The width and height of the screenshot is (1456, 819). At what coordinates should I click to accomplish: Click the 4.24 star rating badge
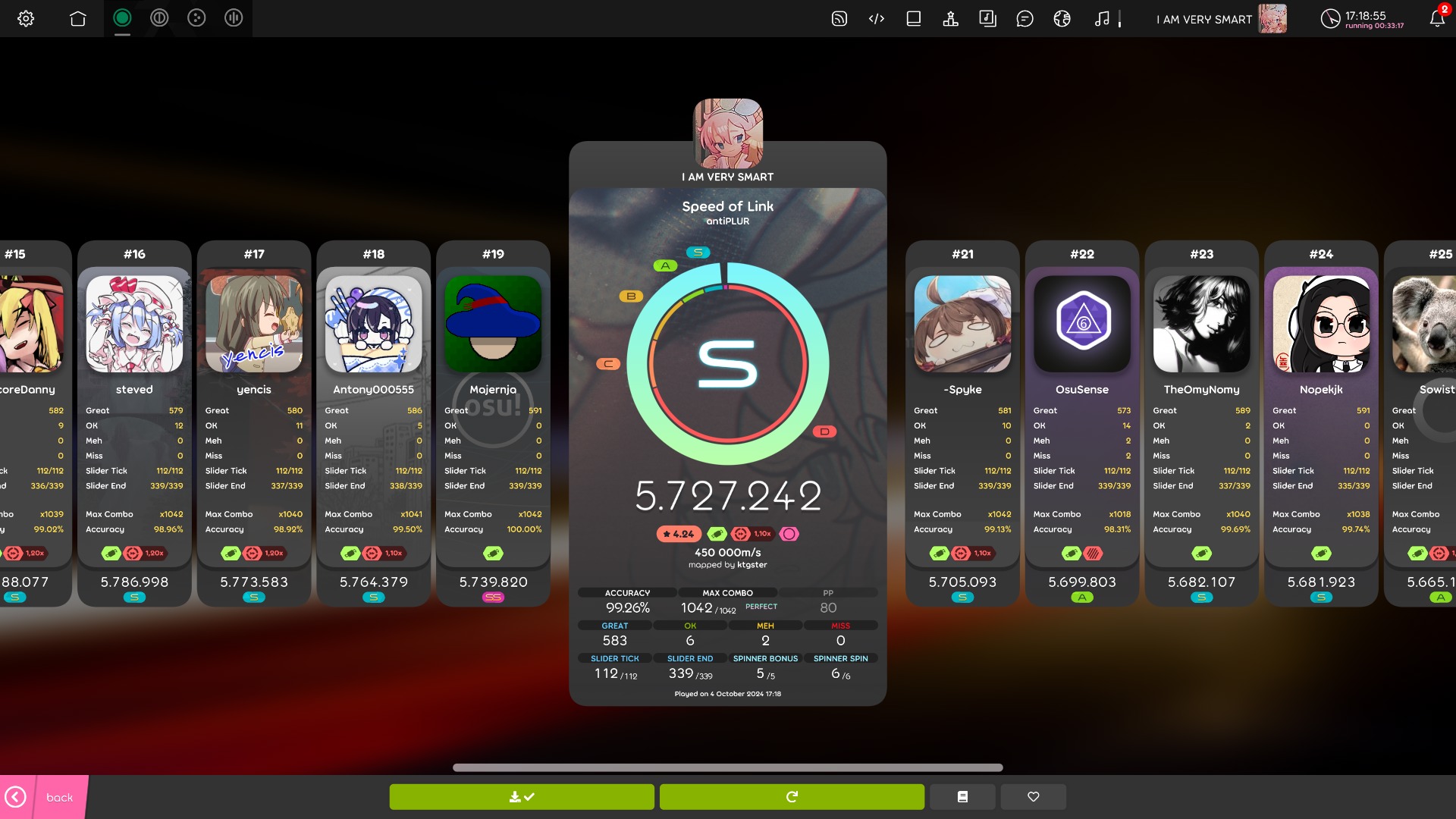[679, 534]
